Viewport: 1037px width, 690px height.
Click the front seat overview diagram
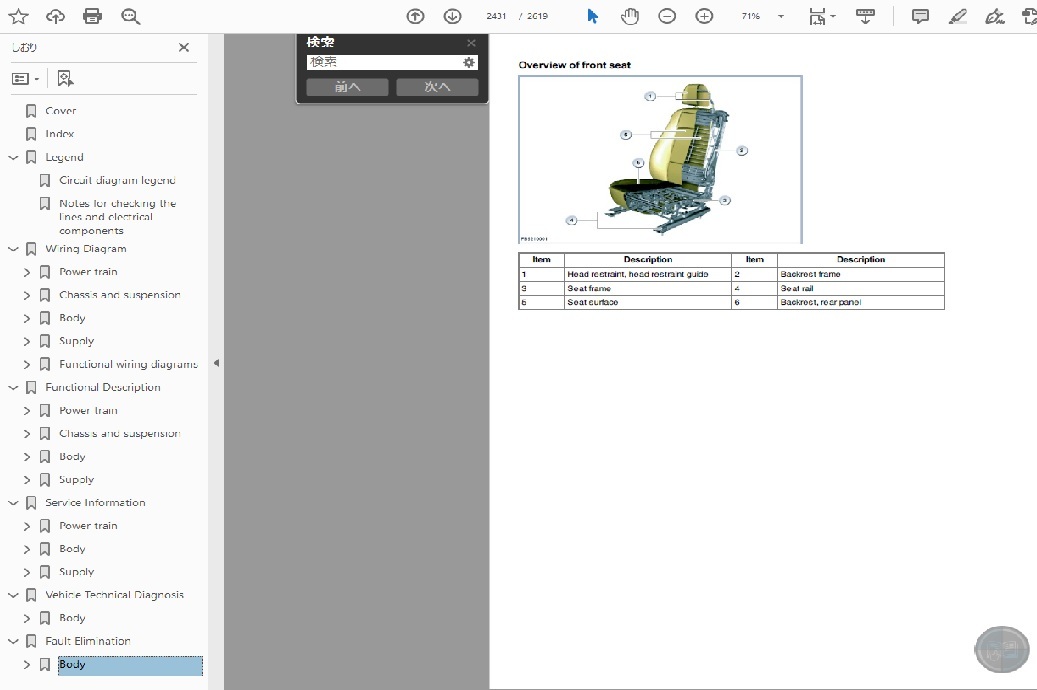coord(660,159)
